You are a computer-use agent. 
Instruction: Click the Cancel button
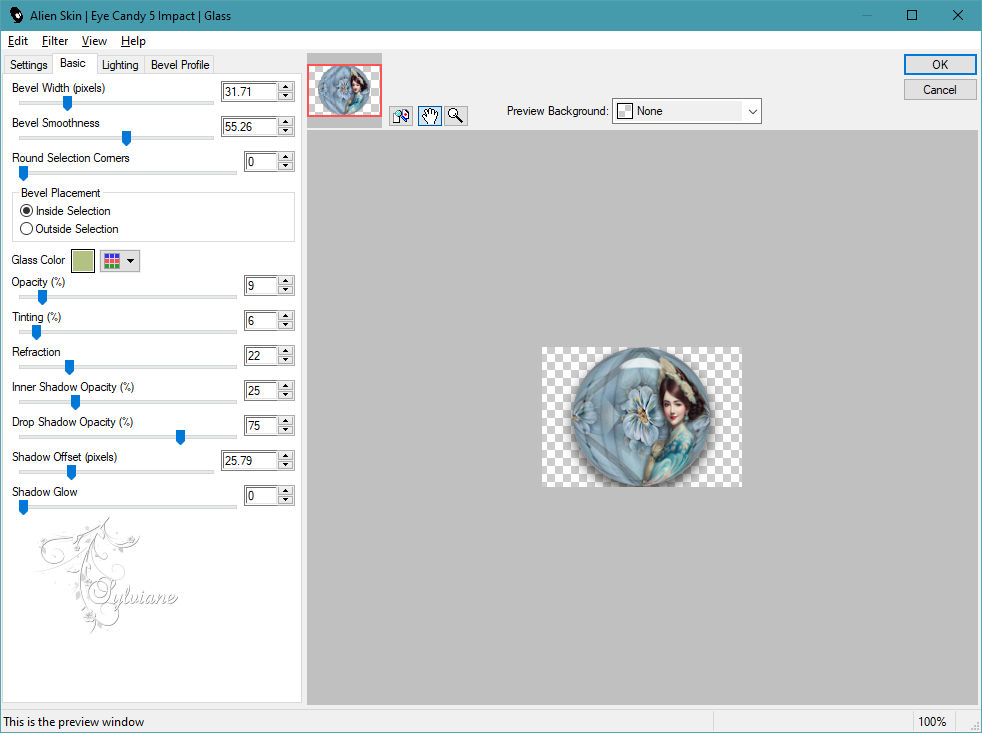pos(939,90)
